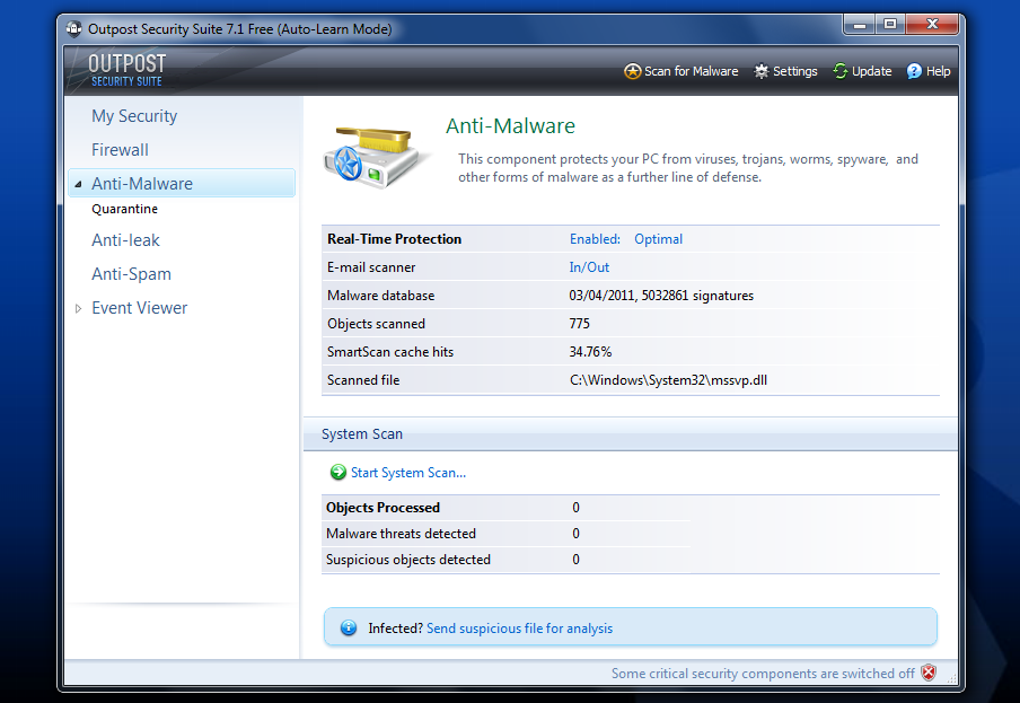Open the Anti-leak section
1020x703 pixels.
coord(126,241)
